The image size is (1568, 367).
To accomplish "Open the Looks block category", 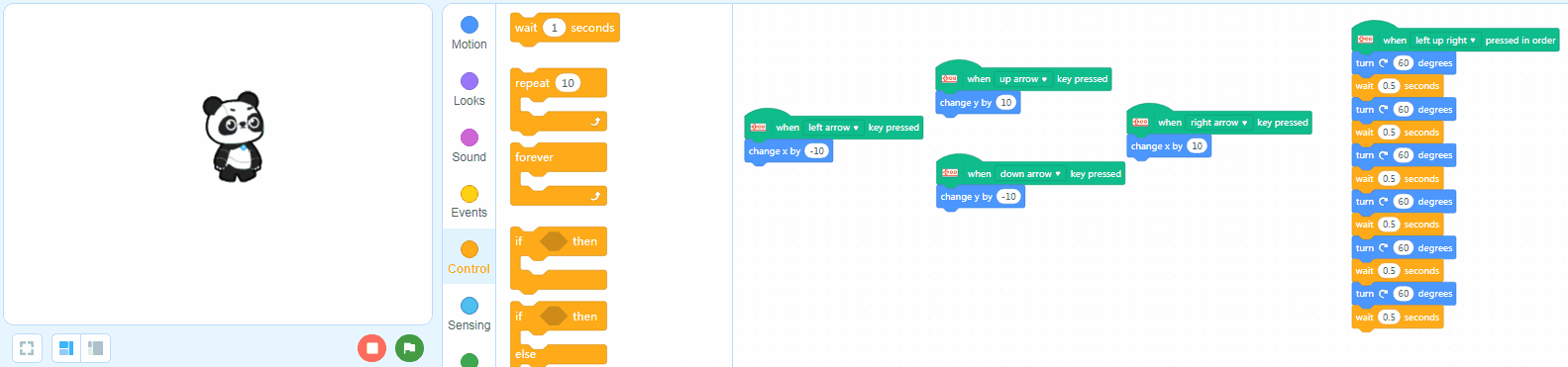I will 469,89.
